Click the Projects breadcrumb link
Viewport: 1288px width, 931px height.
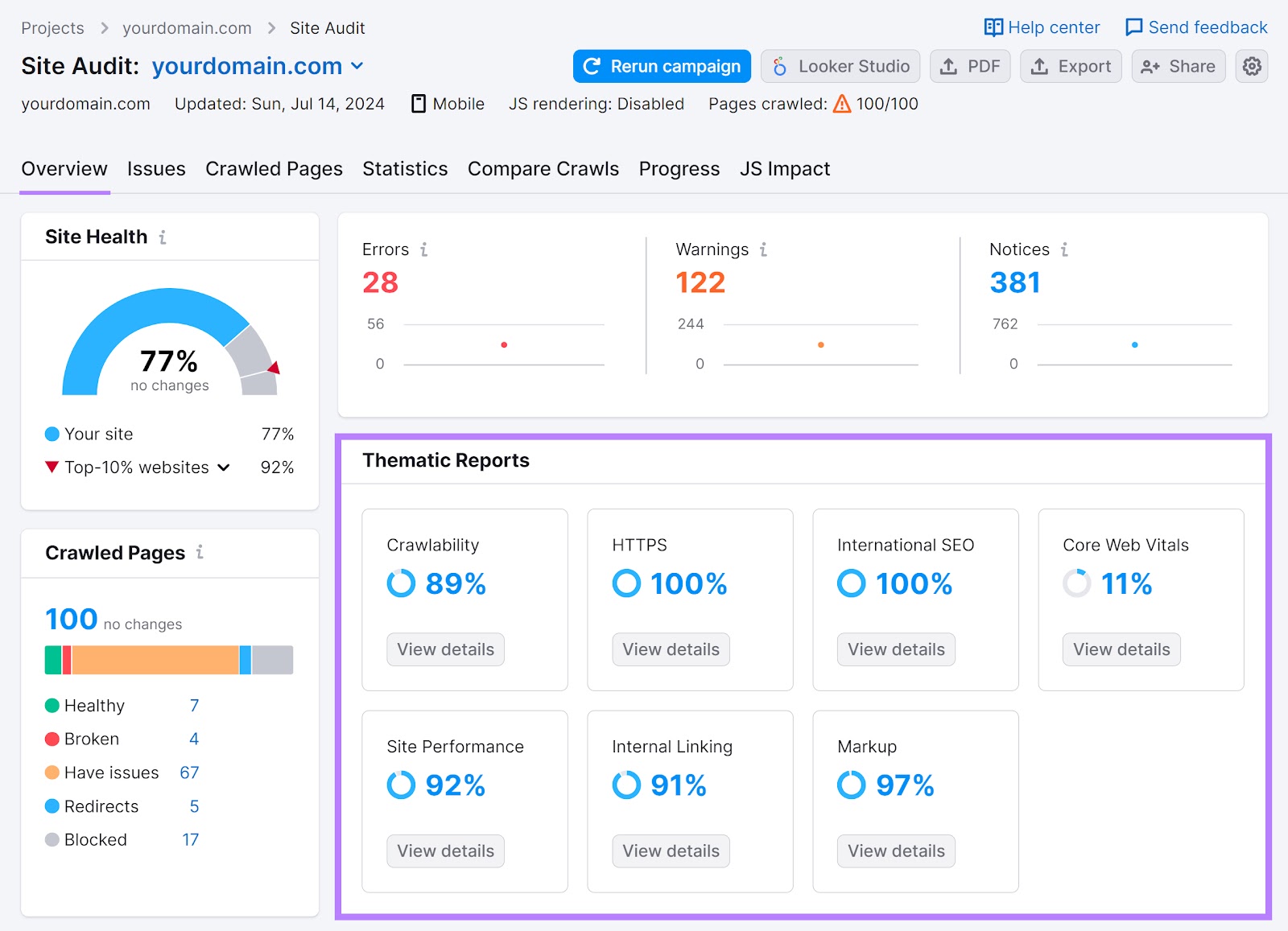click(x=52, y=27)
